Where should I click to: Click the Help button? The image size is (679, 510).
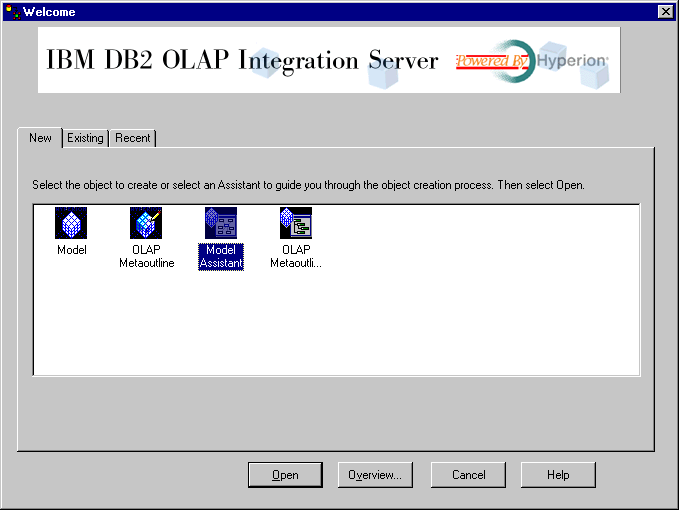[x=558, y=475]
